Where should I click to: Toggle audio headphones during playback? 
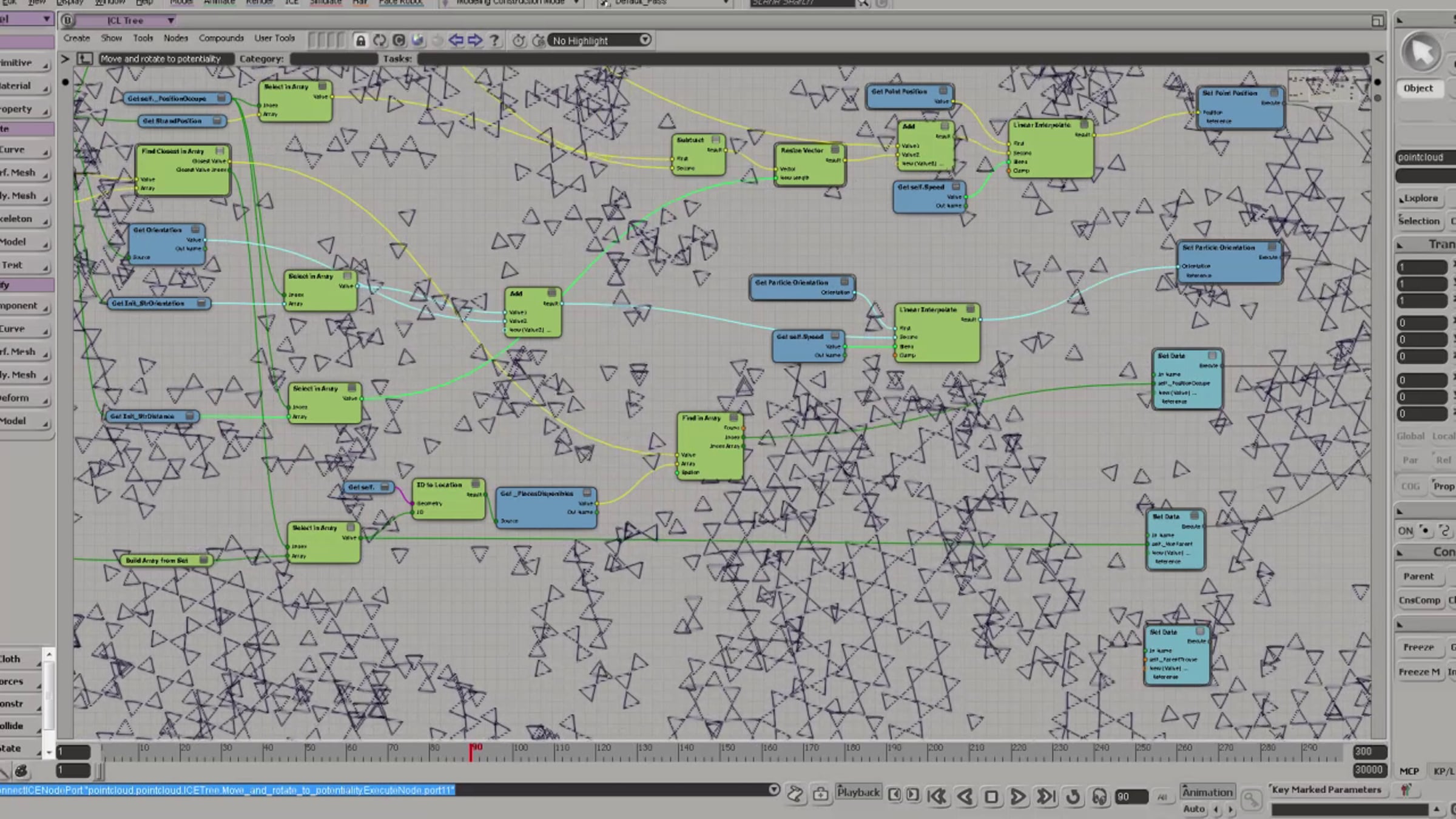(1099, 796)
